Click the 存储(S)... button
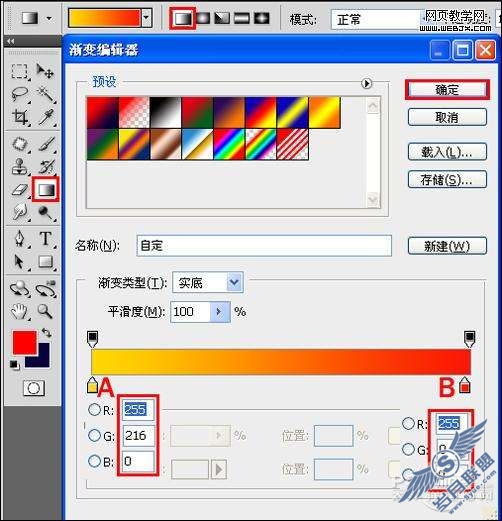 pyautogui.click(x=447, y=180)
